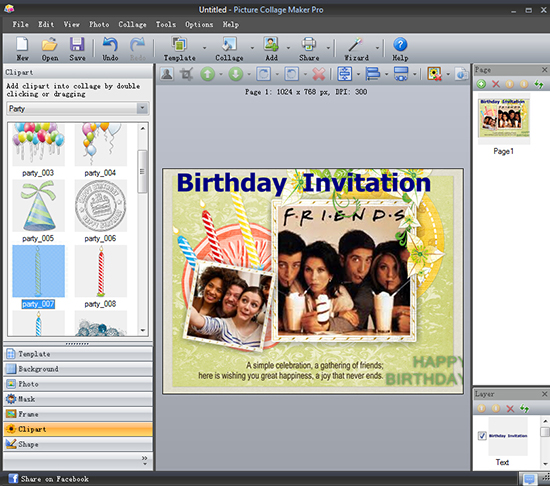Click the first rotate icon in edit toolbar
The width and height of the screenshot is (550, 486).
click(263, 74)
